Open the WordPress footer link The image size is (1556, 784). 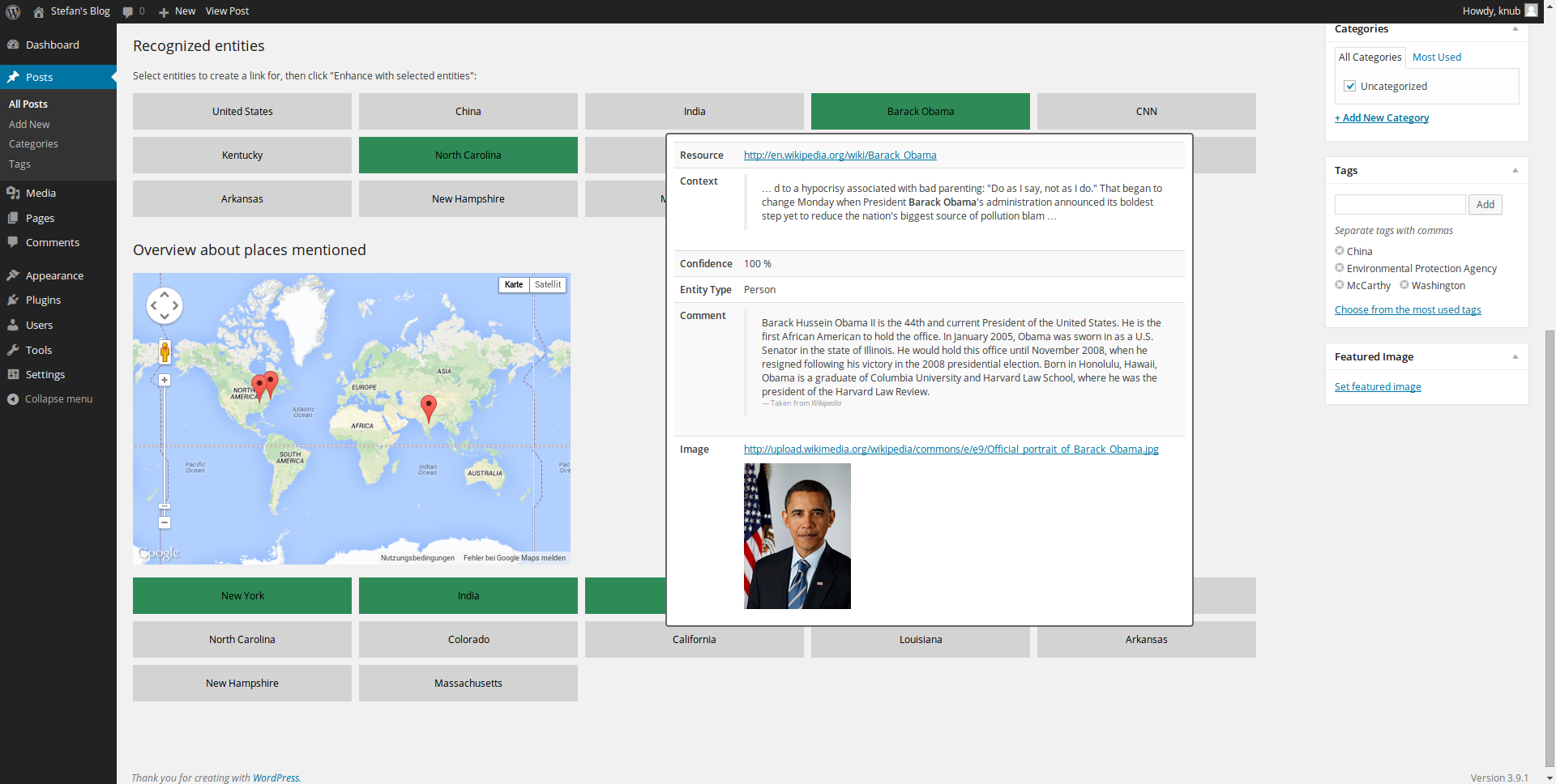276,778
